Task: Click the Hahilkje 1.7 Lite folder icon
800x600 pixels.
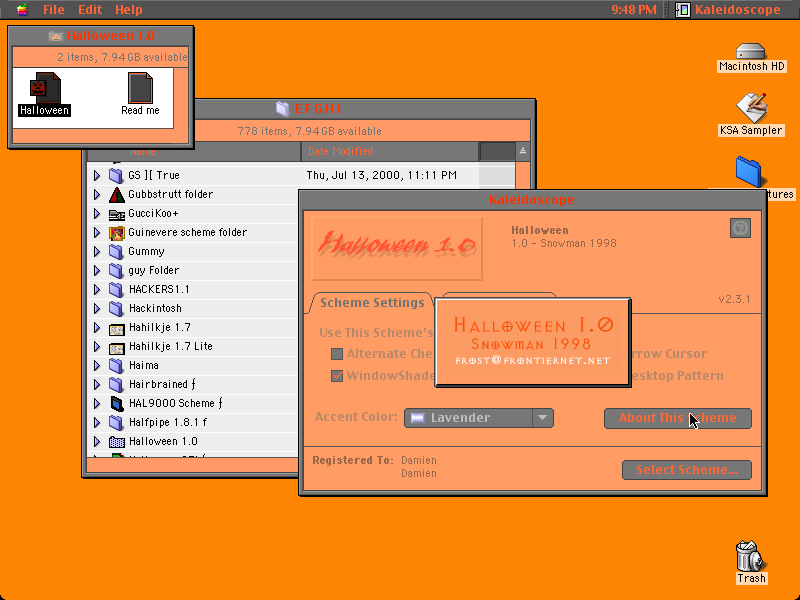Action: click(117, 347)
